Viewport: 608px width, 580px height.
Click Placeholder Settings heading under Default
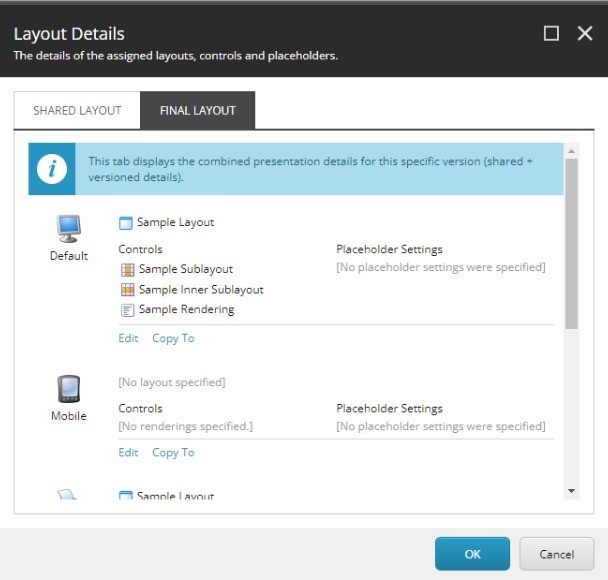pos(389,249)
